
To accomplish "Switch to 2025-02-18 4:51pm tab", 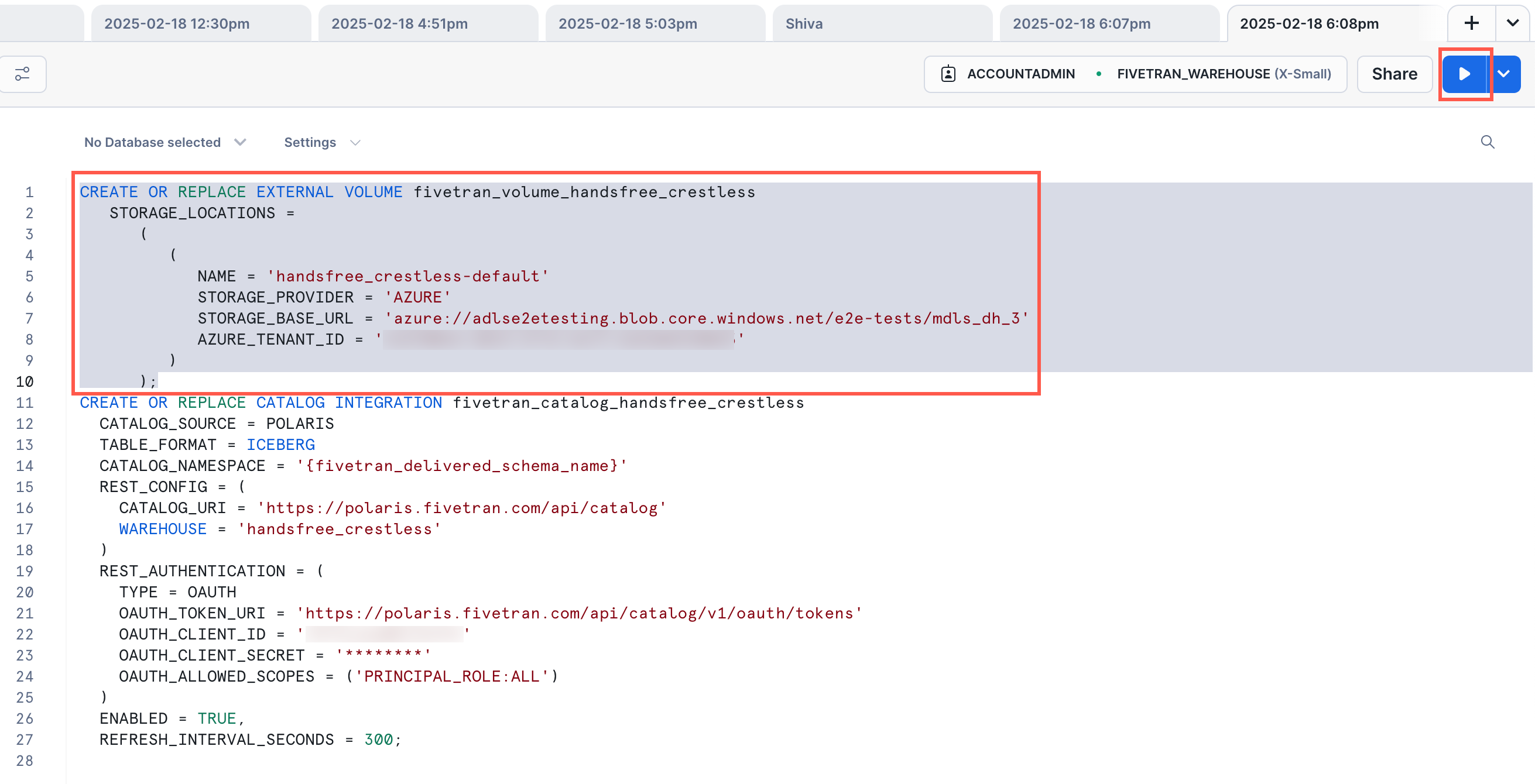I will (428, 23).
